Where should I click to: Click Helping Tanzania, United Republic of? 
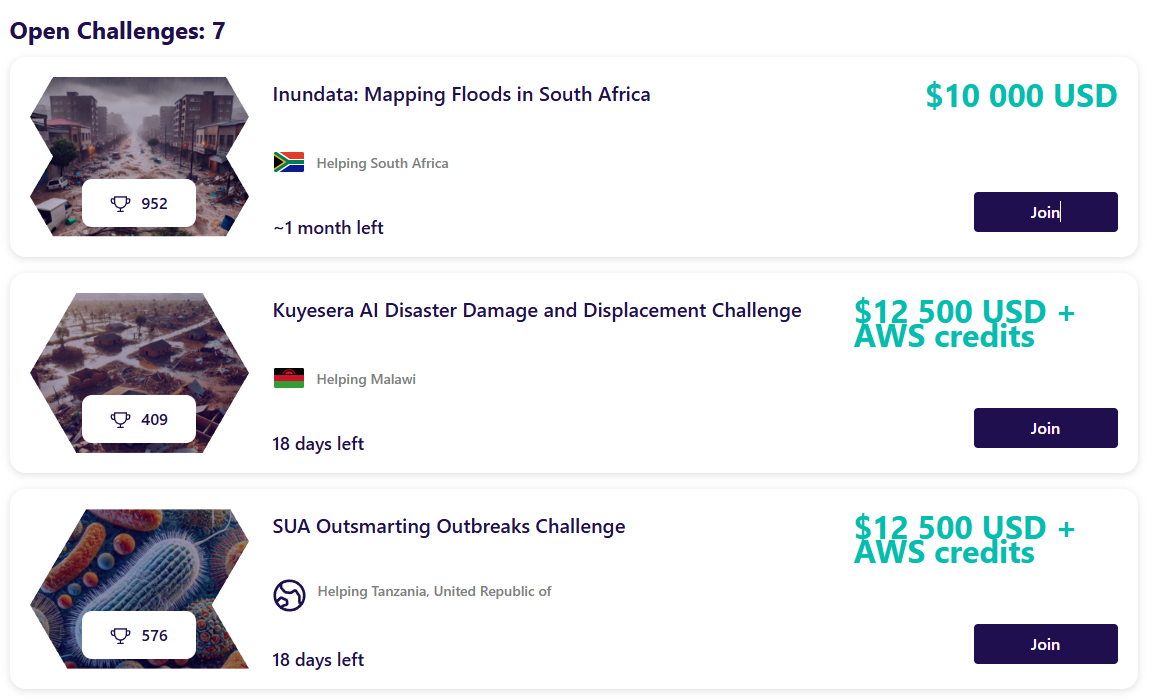(x=434, y=592)
